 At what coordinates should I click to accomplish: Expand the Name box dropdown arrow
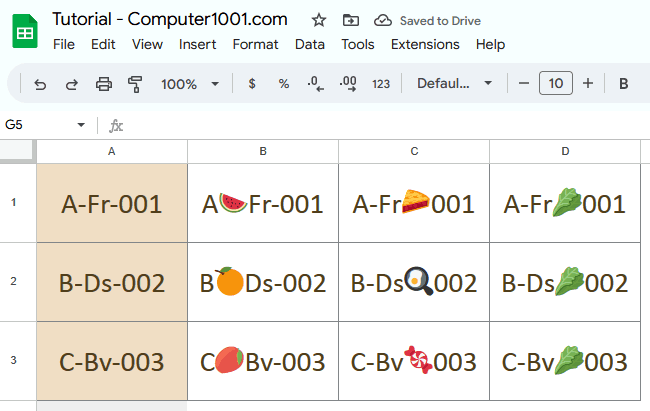(x=81, y=124)
